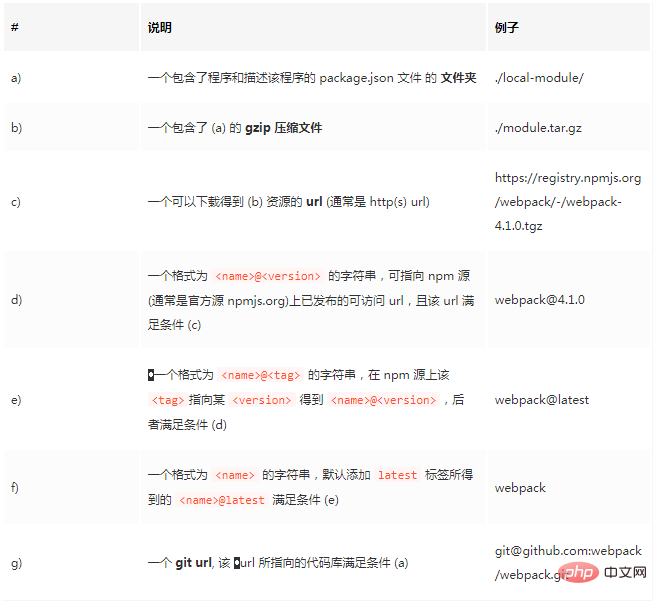Click the 'latest' code tag in row f
Screen dimensions: 657x605
click(397, 475)
